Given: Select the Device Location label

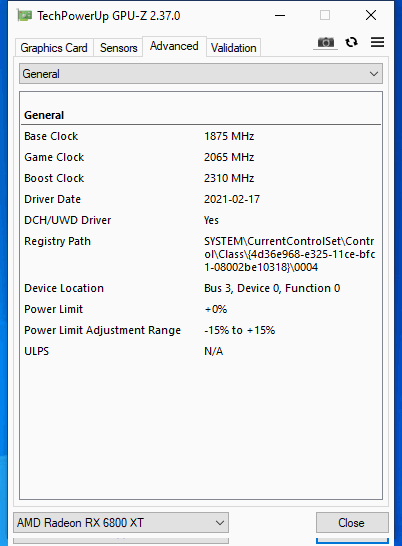Looking at the screenshot, I should pos(64,288).
